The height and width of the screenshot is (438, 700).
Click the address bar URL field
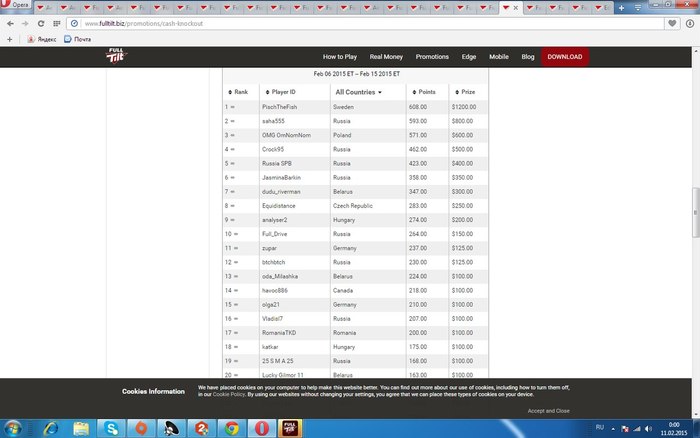click(365, 24)
